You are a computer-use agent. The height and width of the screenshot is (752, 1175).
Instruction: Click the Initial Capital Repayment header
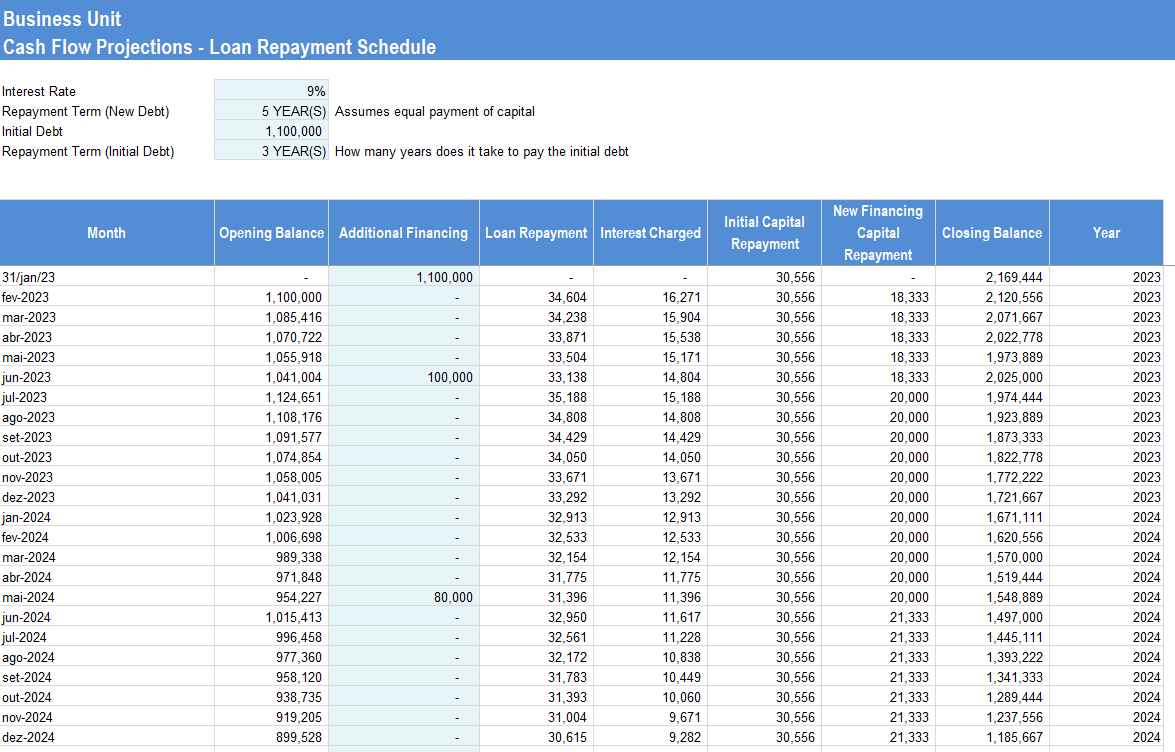[x=764, y=232]
